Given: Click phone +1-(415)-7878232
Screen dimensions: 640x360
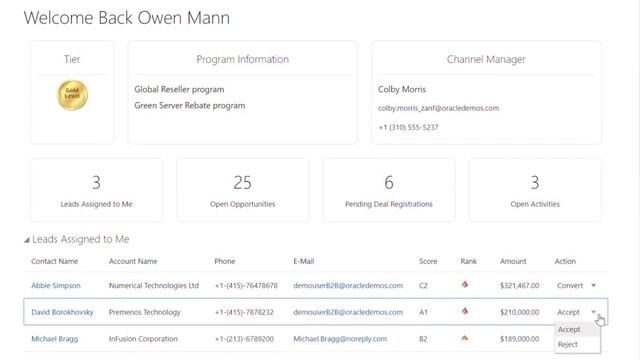Looking at the screenshot, I should point(244,312).
